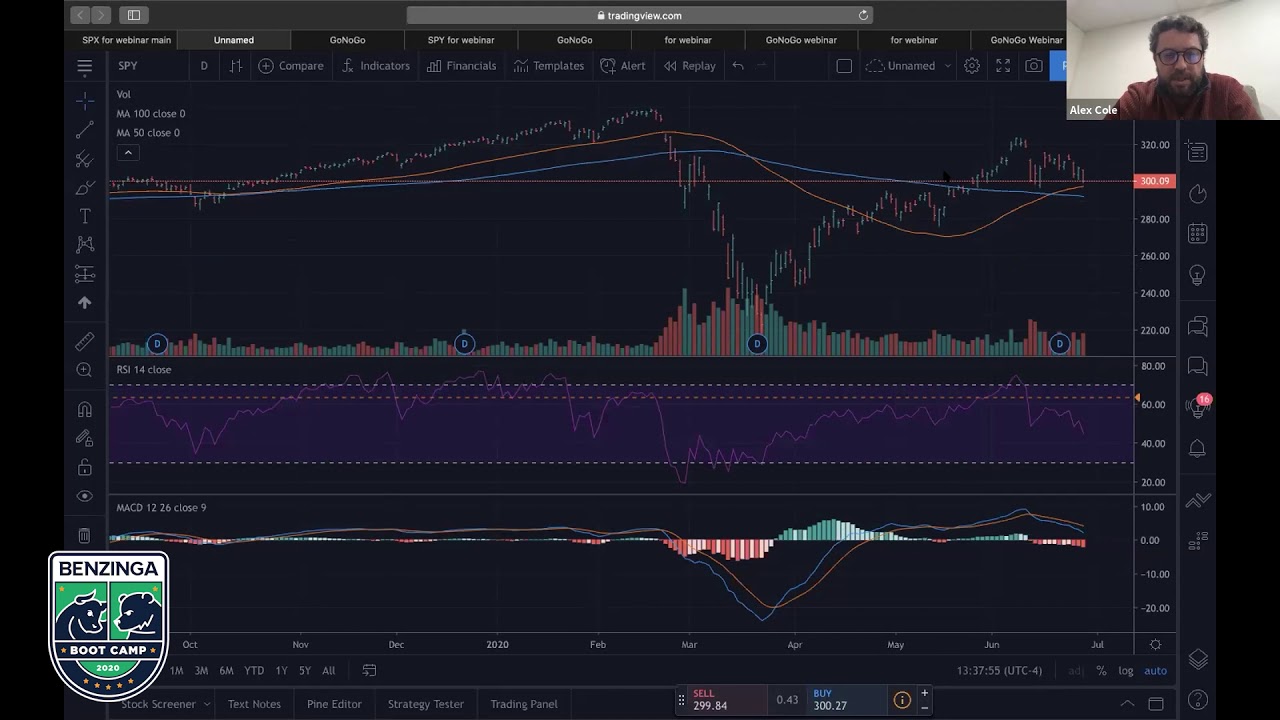Open the Indicators dialog
This screenshot has height=720, width=1280.
(375, 66)
